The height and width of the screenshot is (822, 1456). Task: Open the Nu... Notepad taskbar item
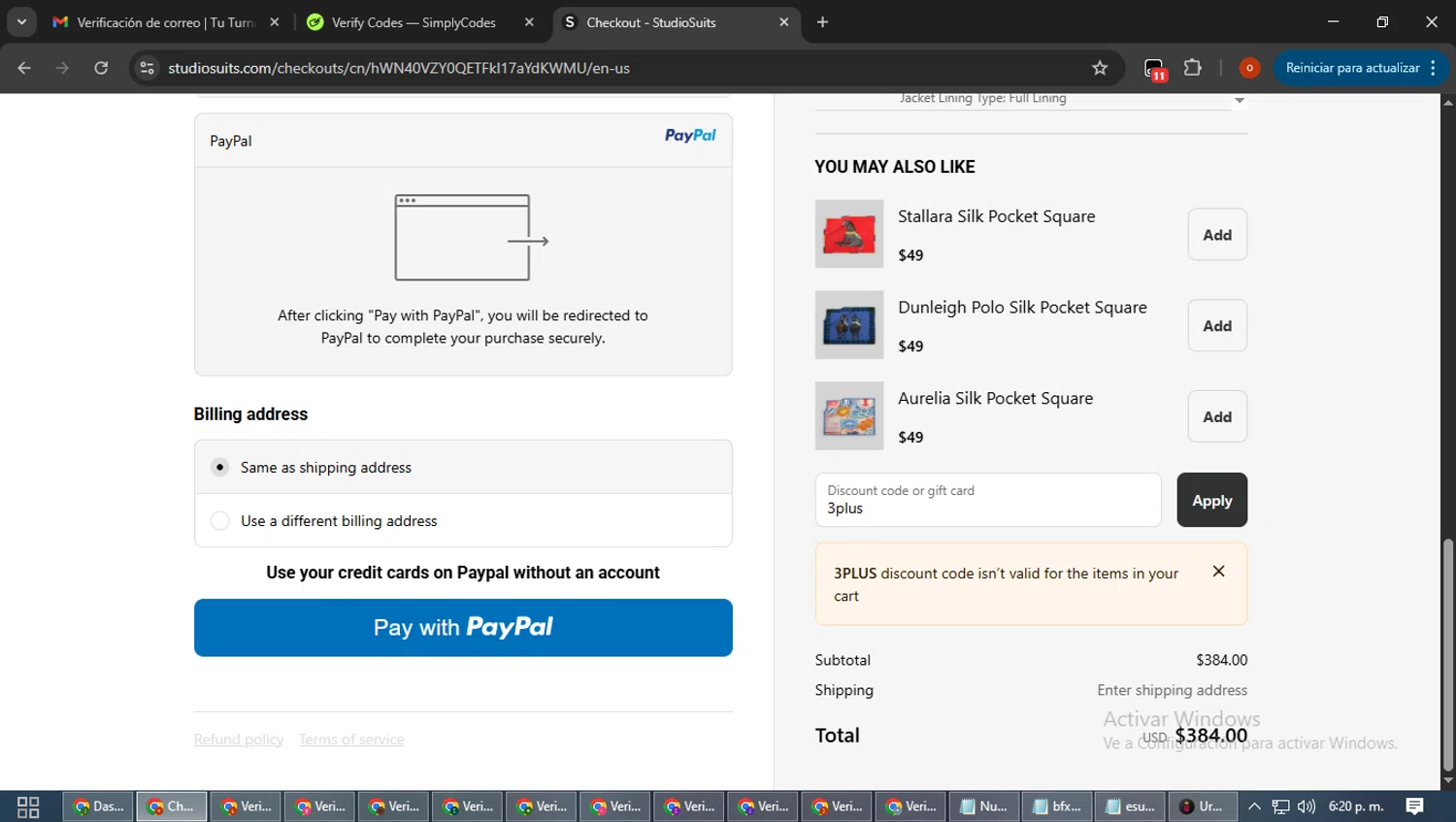[x=984, y=806]
